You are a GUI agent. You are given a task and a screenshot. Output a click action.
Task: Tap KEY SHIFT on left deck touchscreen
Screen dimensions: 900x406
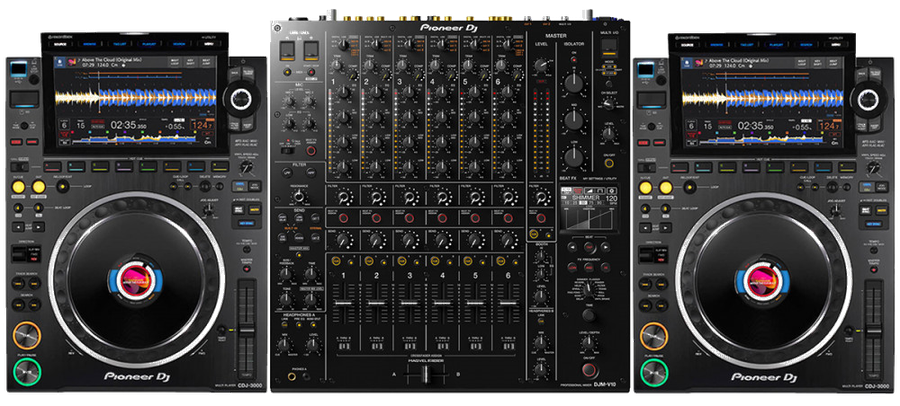tap(191, 61)
